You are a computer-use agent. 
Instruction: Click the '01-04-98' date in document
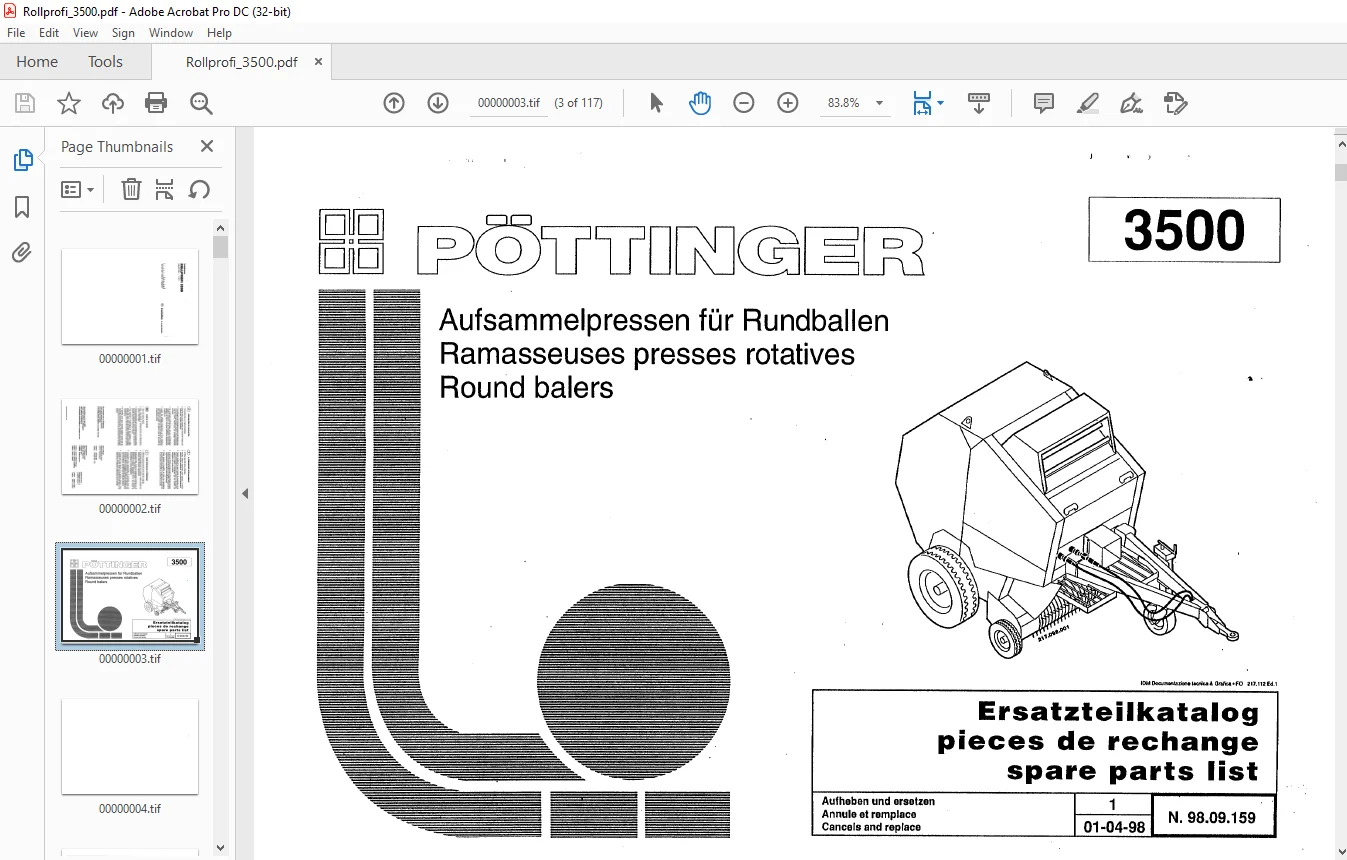pyautogui.click(x=1113, y=828)
